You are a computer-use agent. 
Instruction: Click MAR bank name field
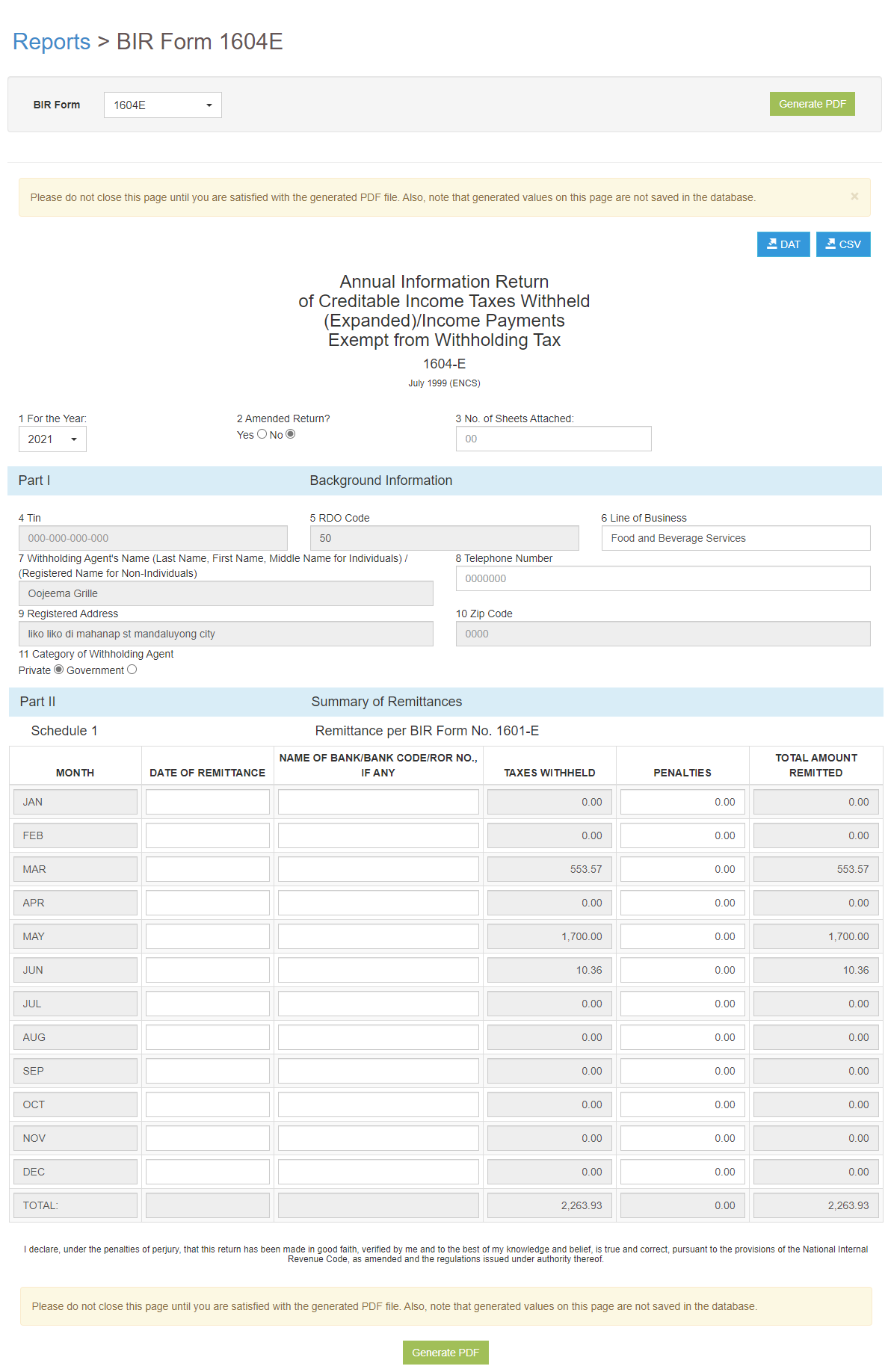click(378, 869)
